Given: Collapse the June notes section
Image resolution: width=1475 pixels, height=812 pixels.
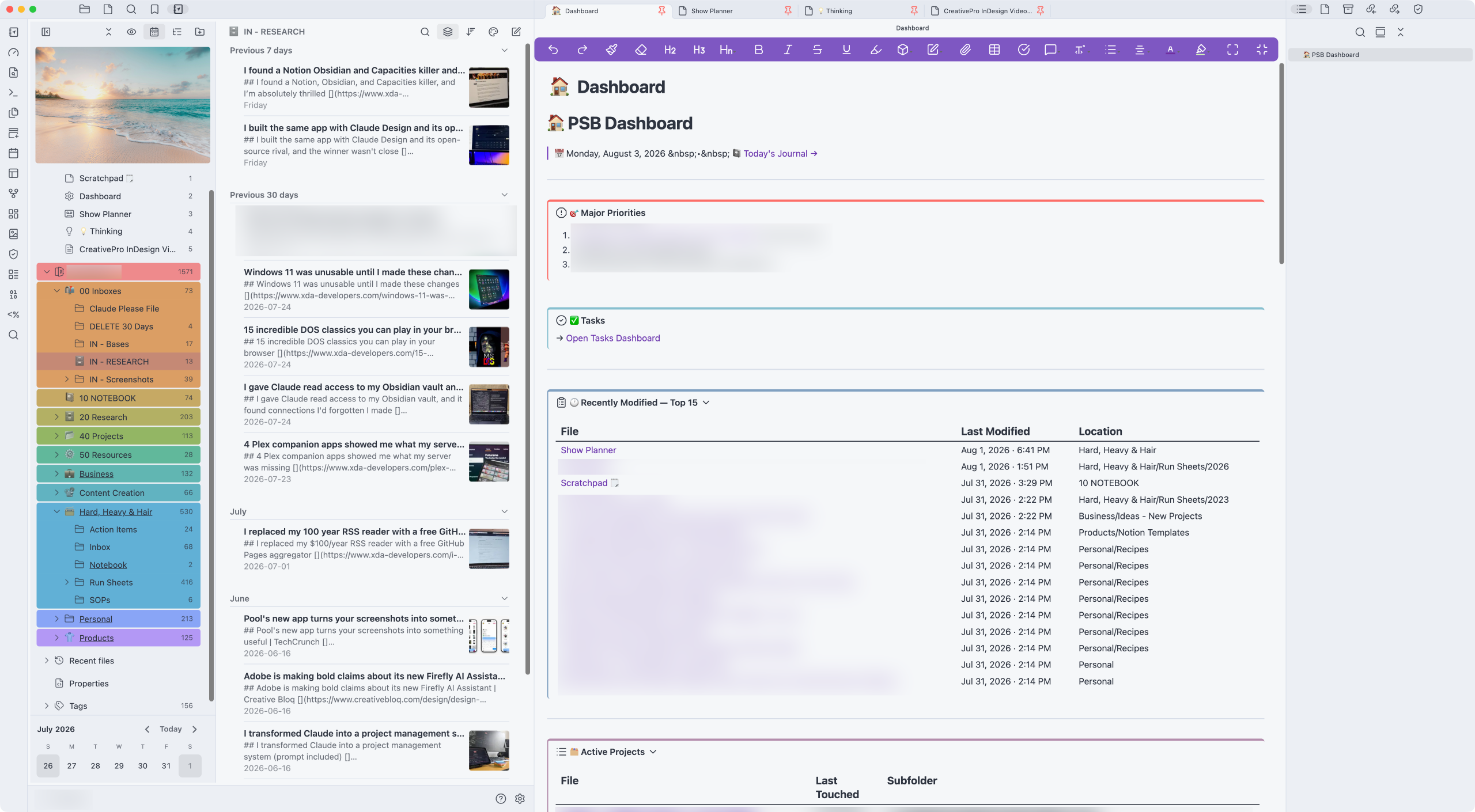Looking at the screenshot, I should 505,598.
